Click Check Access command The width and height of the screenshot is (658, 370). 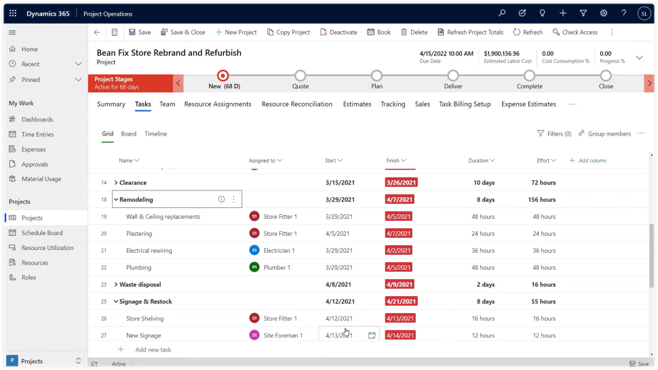[x=575, y=32]
